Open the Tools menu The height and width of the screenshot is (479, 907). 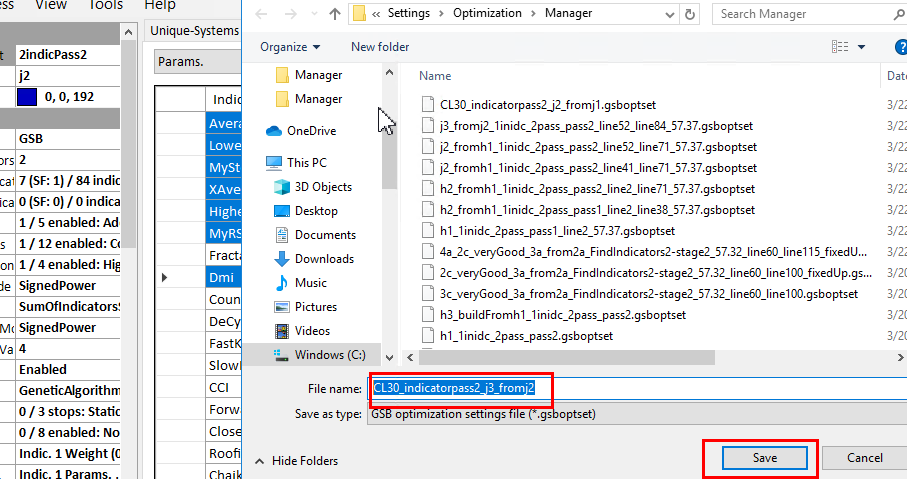point(106,5)
